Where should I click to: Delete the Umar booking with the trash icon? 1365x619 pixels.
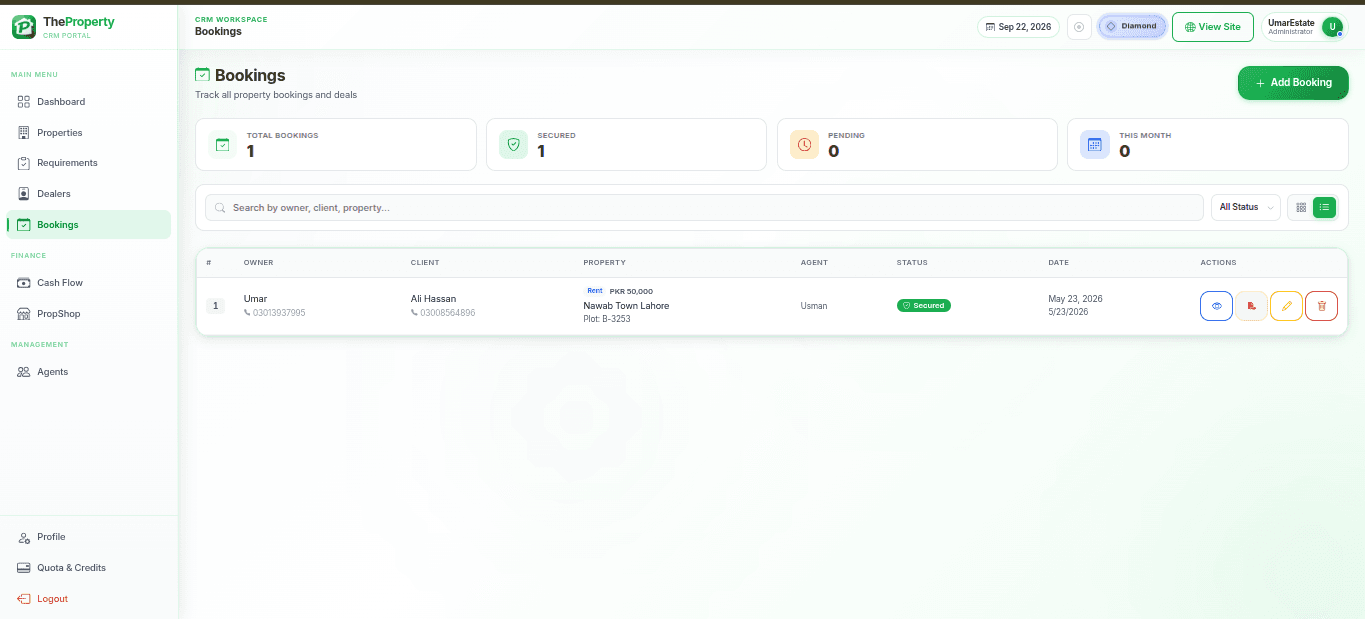(x=1321, y=306)
